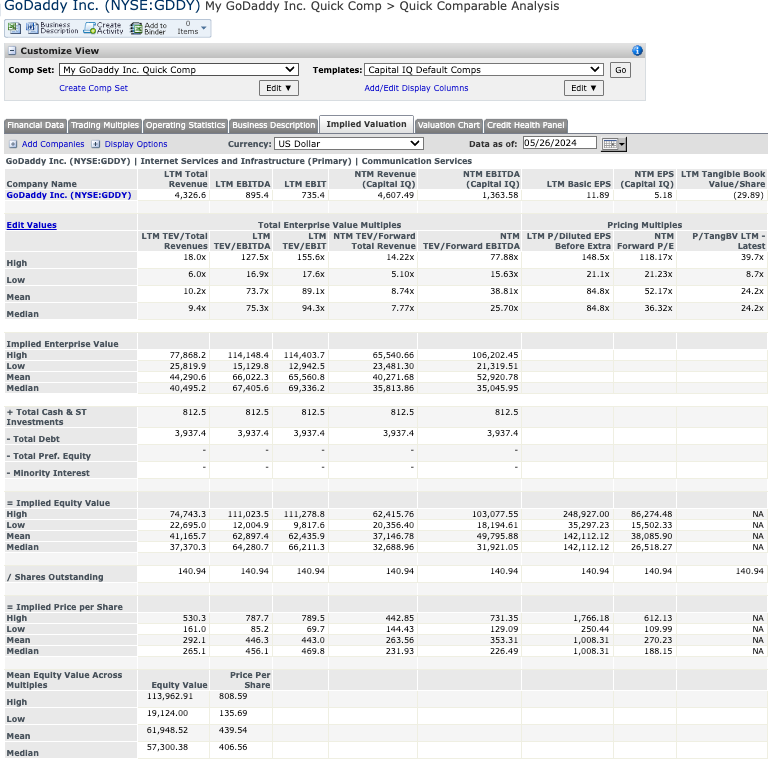Click the Add Companies link
The height and width of the screenshot is (760, 770).
53,144
